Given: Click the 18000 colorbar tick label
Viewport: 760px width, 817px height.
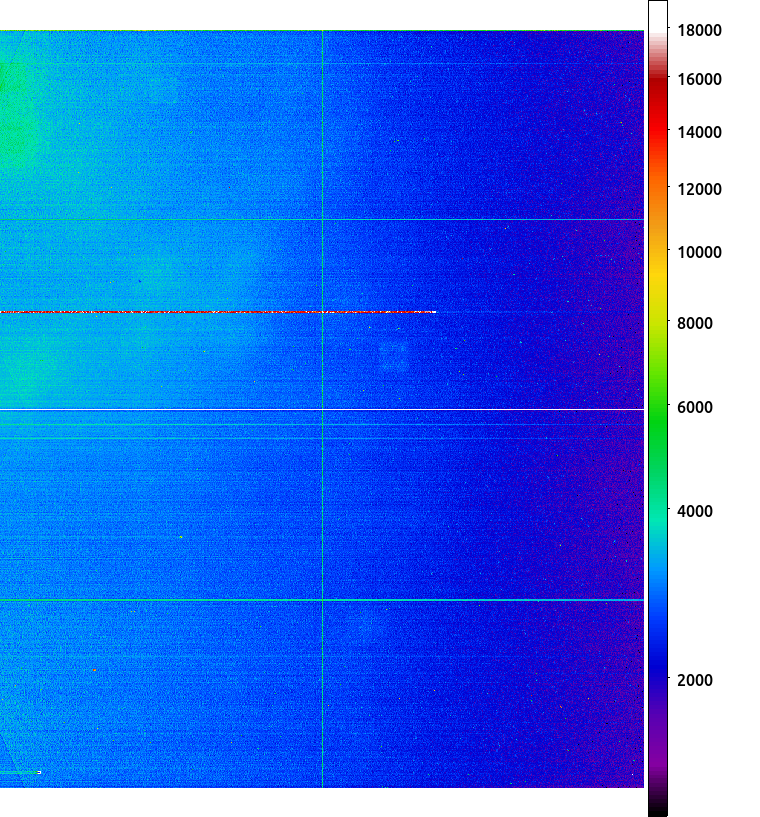Looking at the screenshot, I should tap(699, 30).
